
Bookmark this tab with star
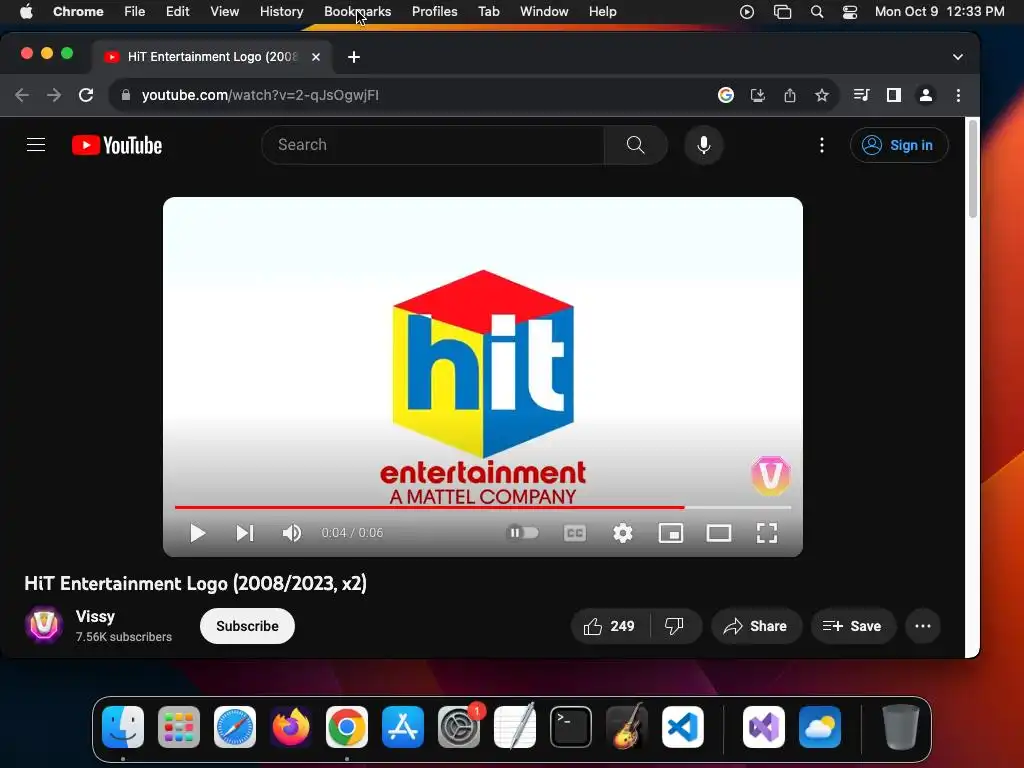coord(822,95)
